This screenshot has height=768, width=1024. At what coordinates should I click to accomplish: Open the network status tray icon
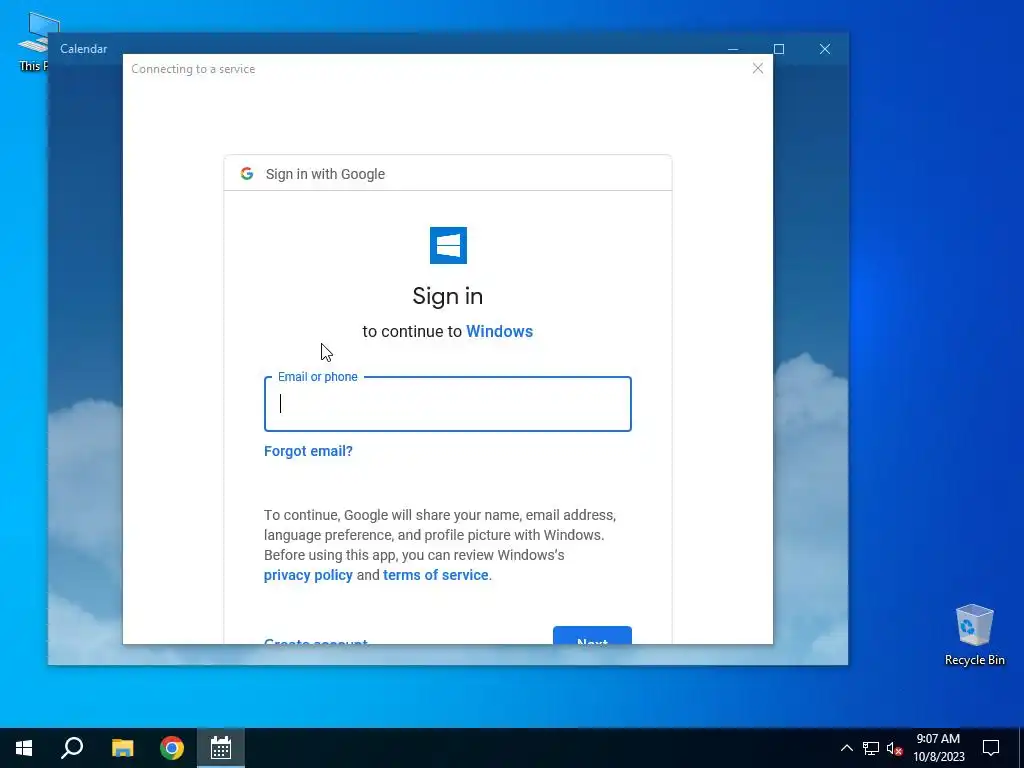point(871,748)
